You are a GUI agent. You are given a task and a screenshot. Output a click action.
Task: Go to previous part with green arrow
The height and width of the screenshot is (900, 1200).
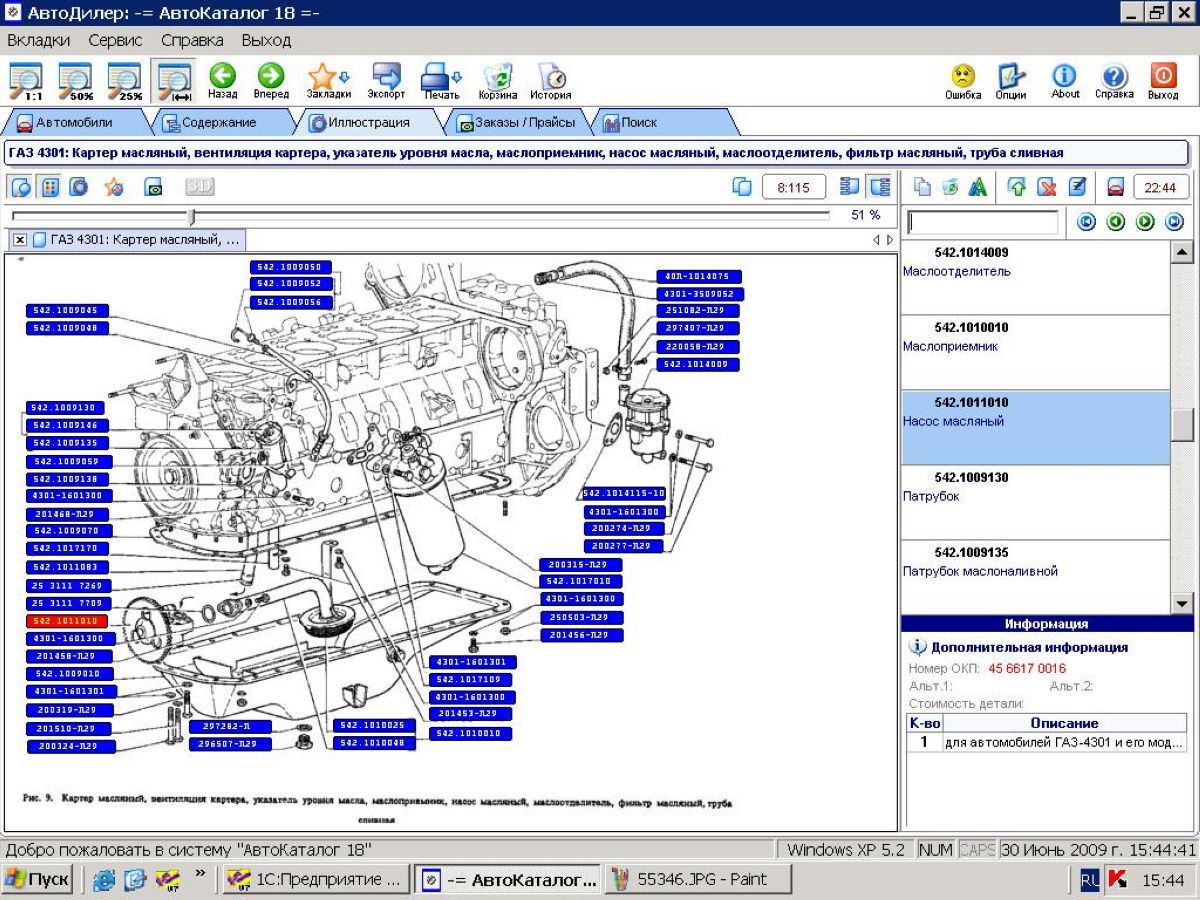coord(1116,222)
